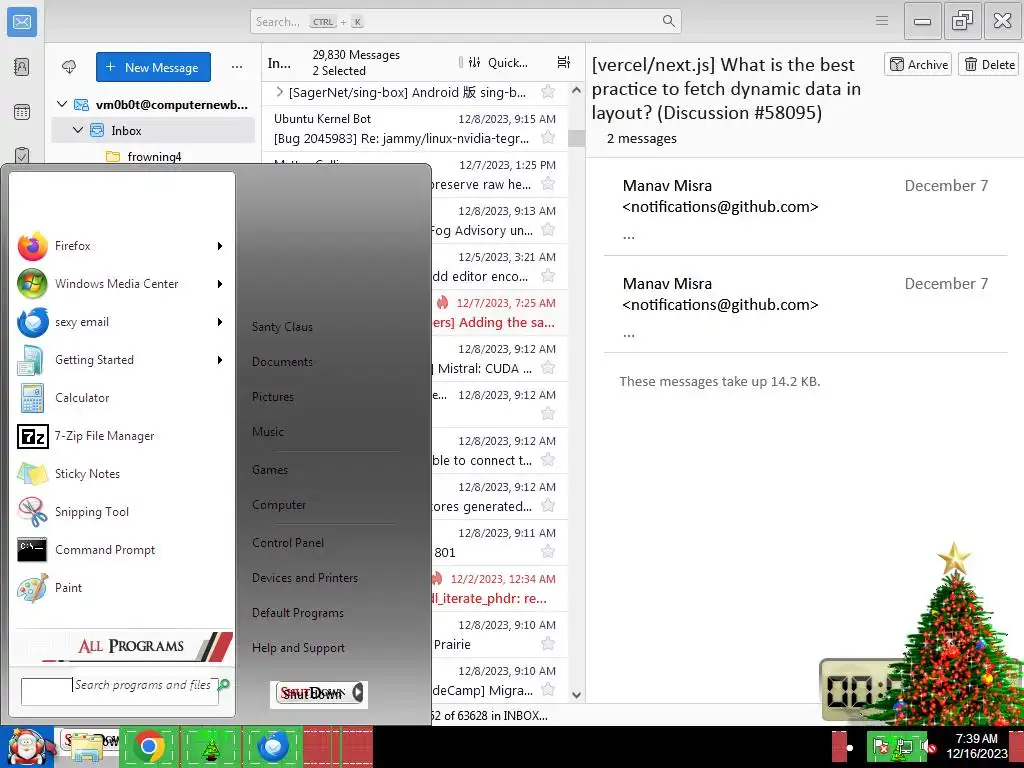
Task: Star the Mistral: CUDA message
Action: (x=548, y=368)
